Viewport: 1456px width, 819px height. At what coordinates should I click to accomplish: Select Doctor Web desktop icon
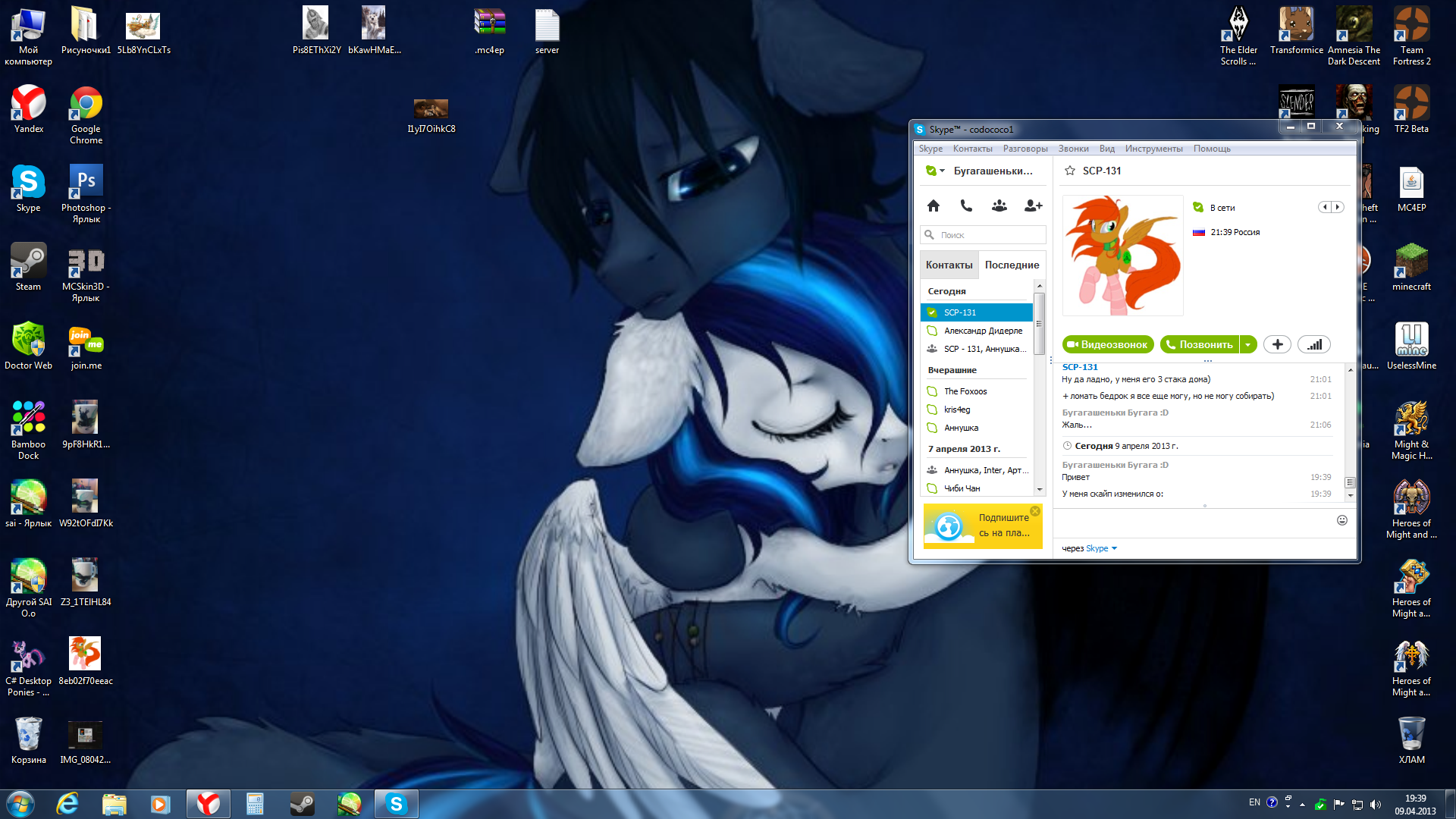point(29,347)
